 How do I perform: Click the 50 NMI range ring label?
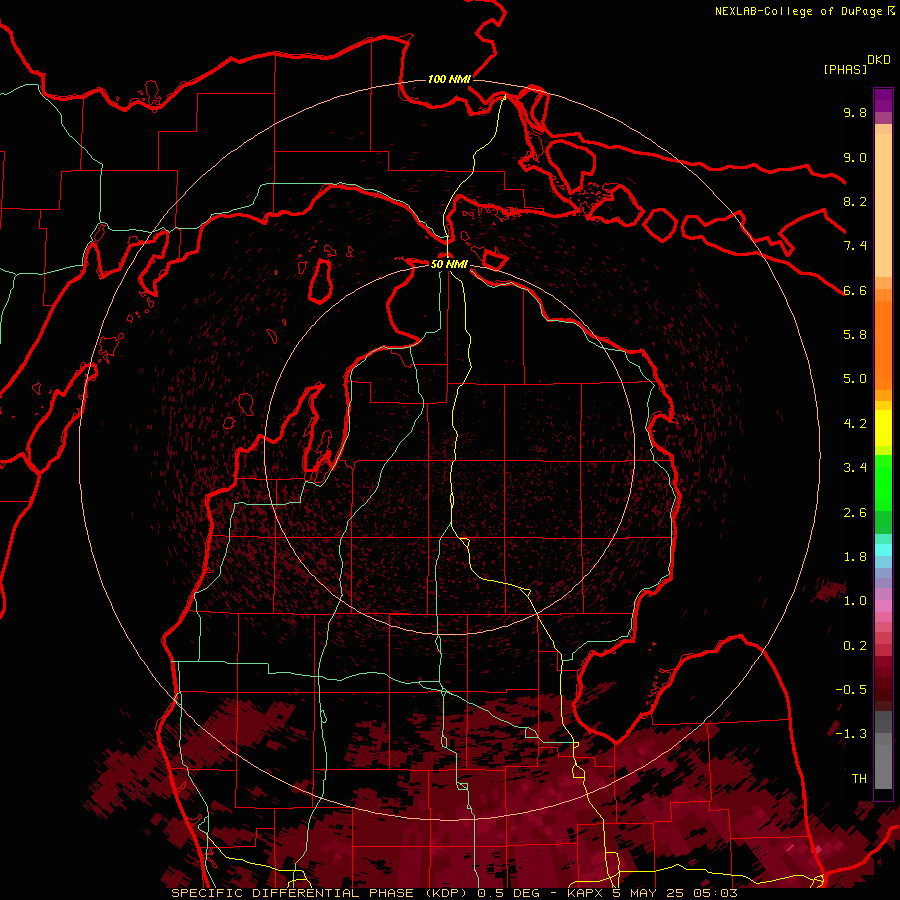point(449,264)
